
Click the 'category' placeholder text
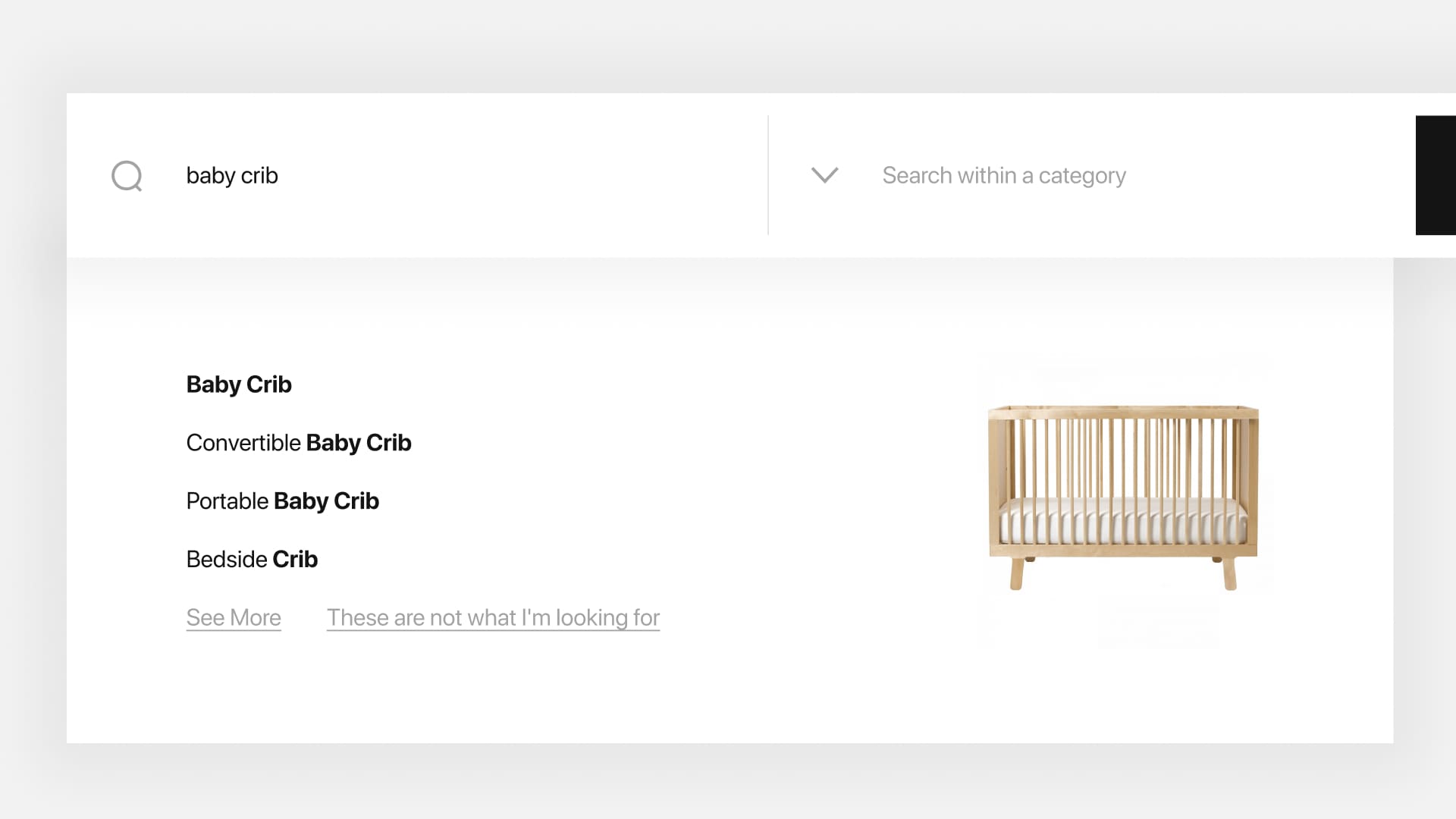click(x=1082, y=176)
